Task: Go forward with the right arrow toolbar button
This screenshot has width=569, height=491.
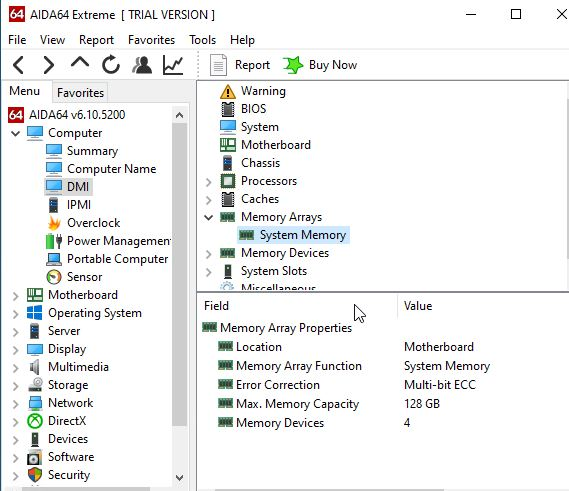Action: [x=48, y=65]
